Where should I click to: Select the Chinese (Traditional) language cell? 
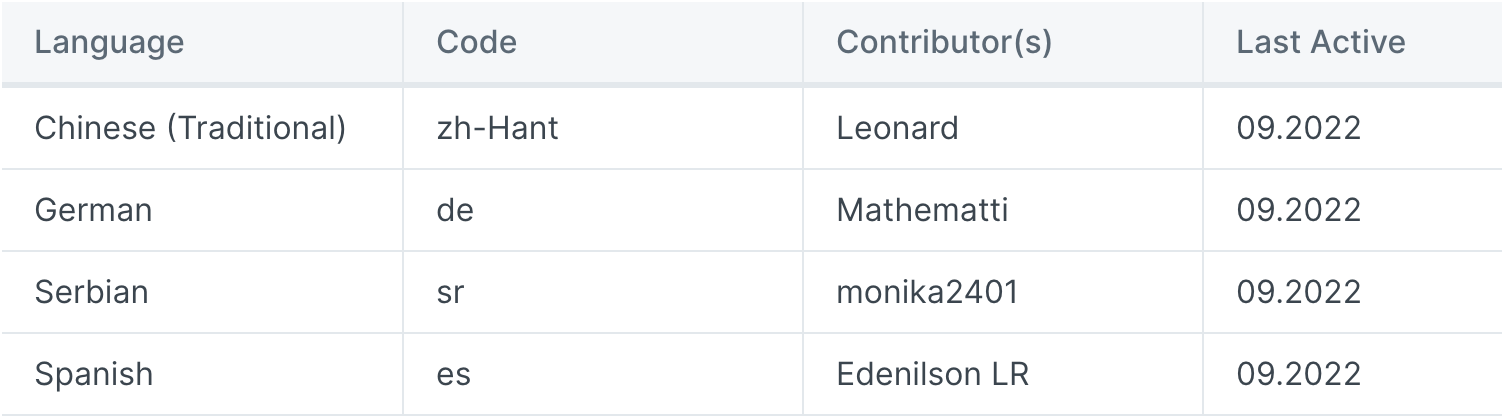[x=190, y=128]
